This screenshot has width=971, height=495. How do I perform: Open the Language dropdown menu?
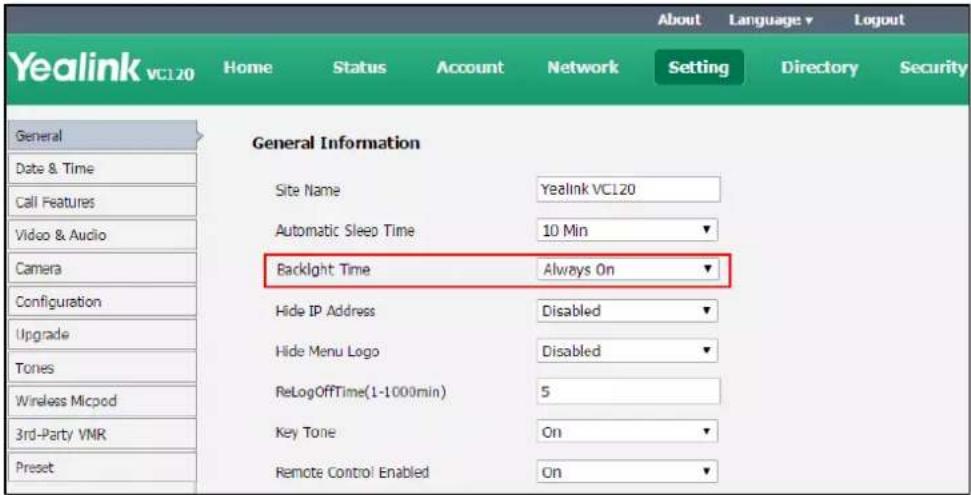tap(770, 20)
